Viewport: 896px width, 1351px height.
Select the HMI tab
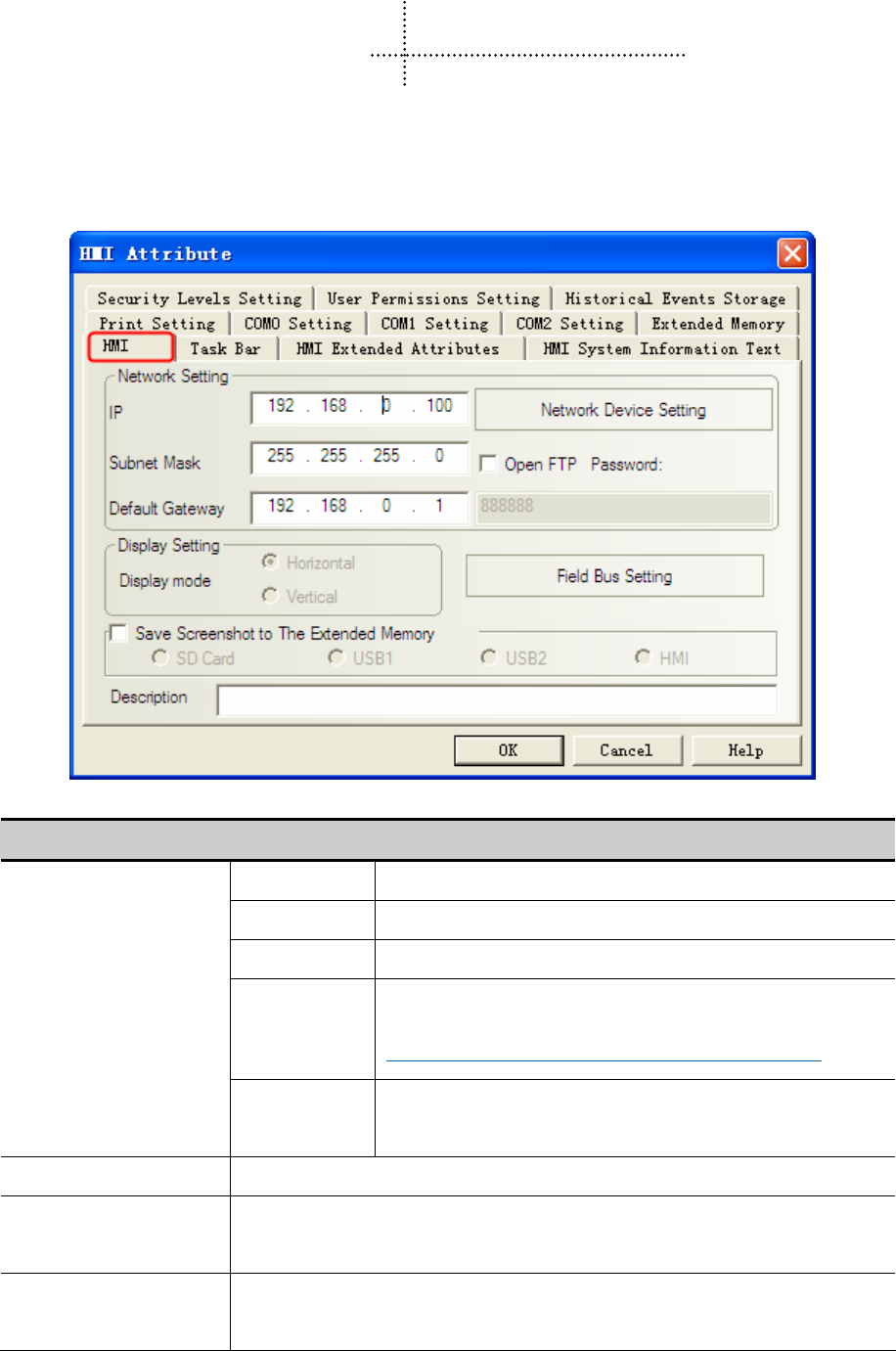click(131, 346)
